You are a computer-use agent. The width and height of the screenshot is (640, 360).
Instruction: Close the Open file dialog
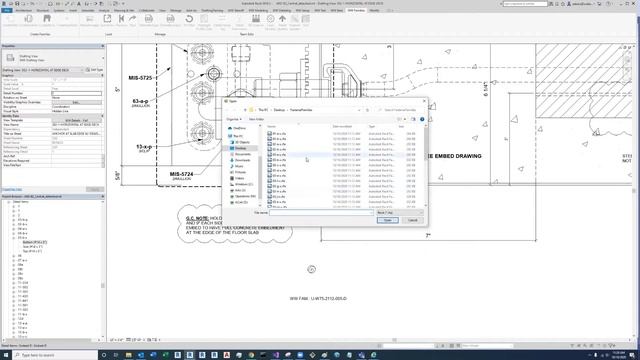point(424,101)
